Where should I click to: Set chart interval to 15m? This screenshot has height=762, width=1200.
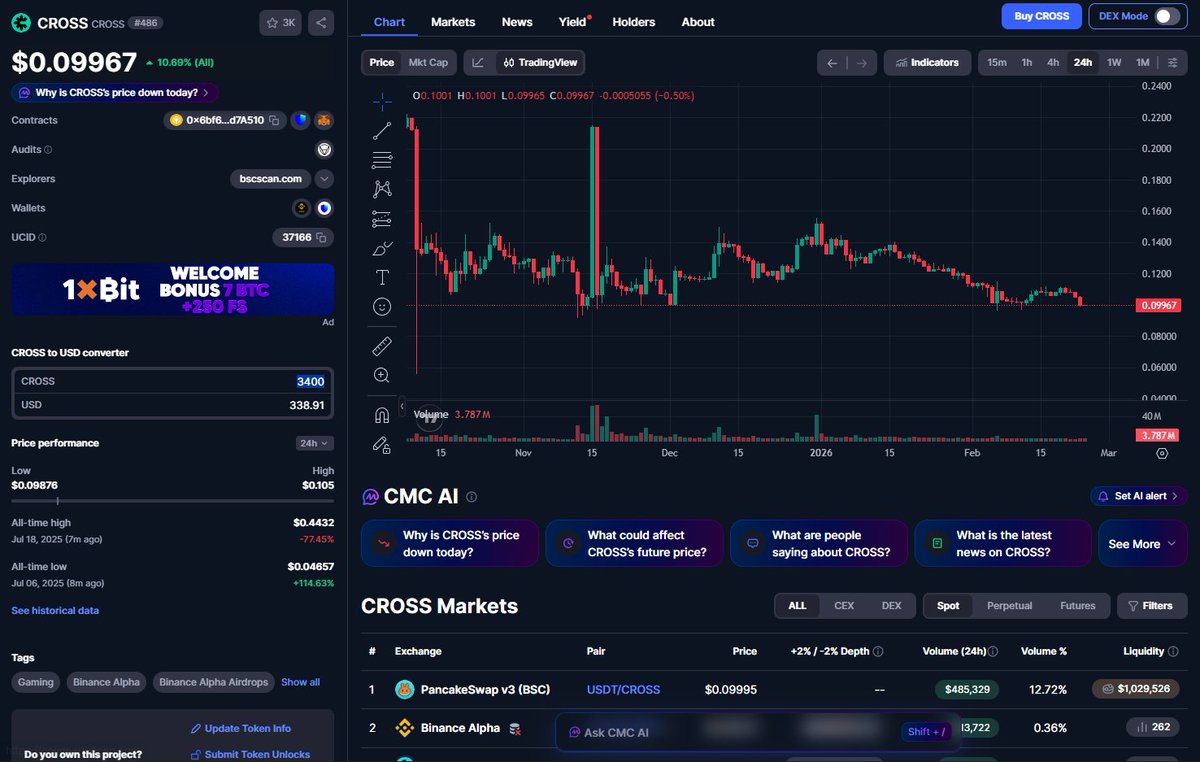[997, 62]
